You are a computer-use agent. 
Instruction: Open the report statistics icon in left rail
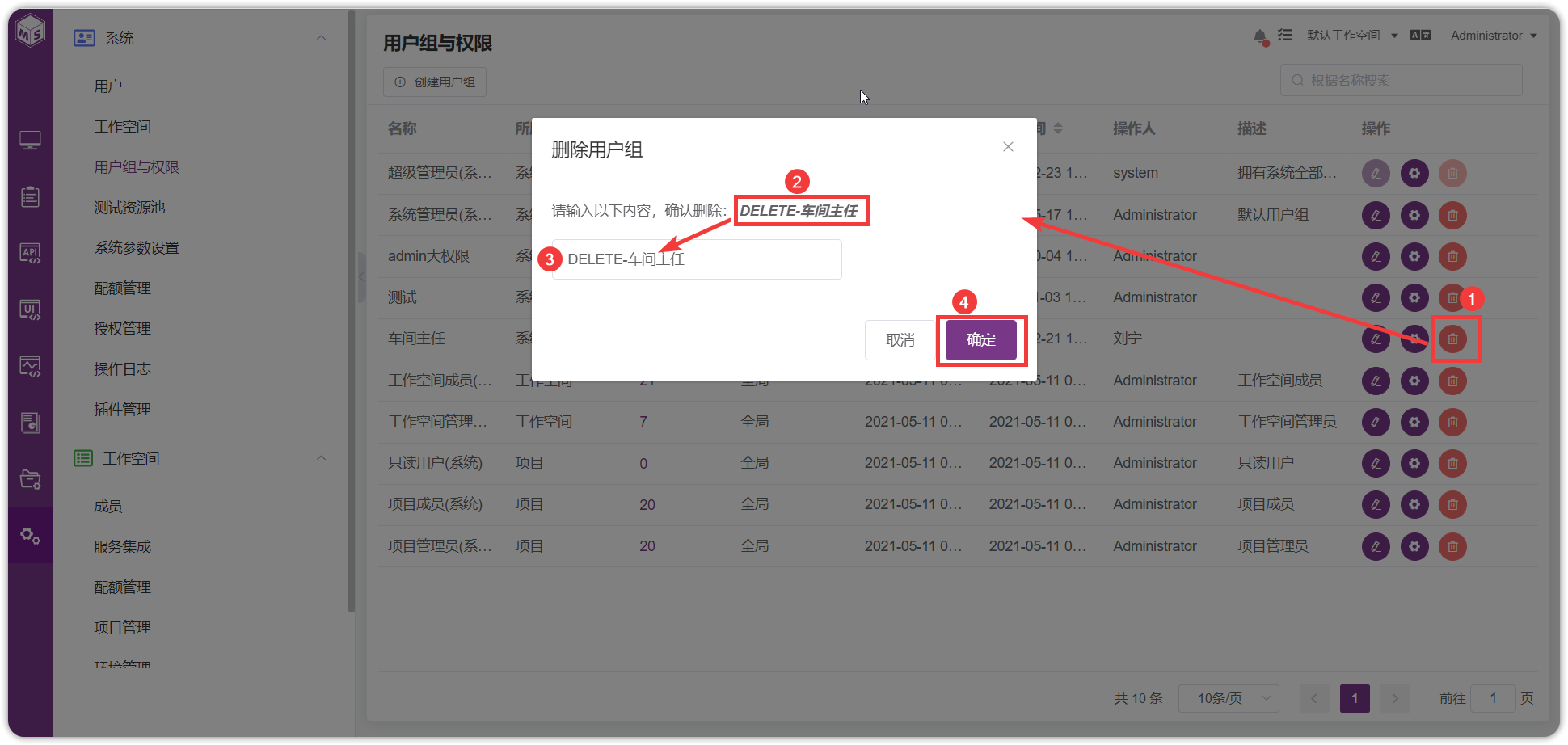tap(31, 423)
